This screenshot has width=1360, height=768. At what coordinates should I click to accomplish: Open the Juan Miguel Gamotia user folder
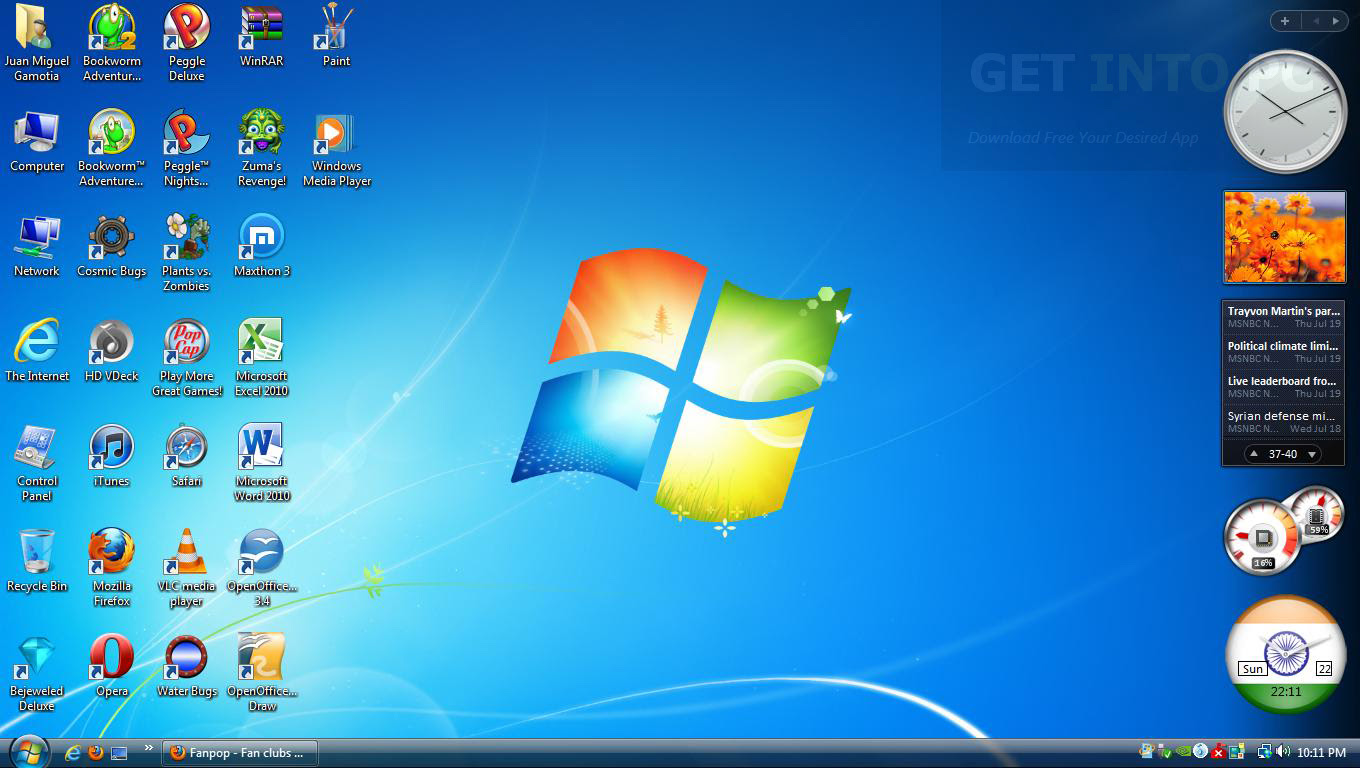pos(37,43)
